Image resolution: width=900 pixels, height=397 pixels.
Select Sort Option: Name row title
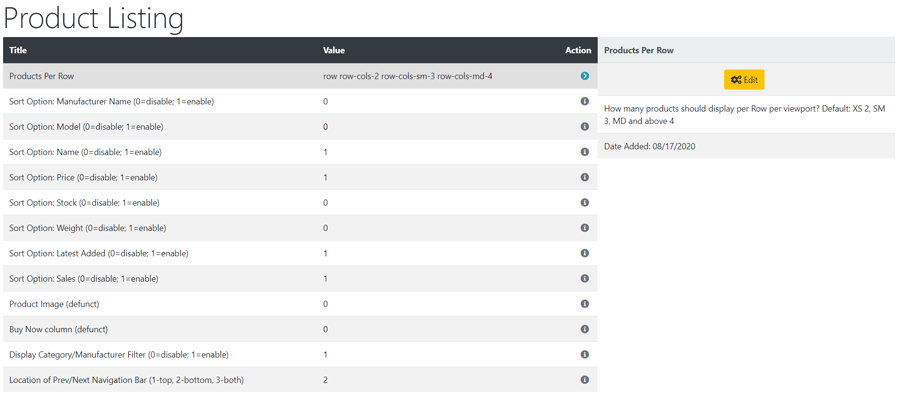click(x=86, y=152)
